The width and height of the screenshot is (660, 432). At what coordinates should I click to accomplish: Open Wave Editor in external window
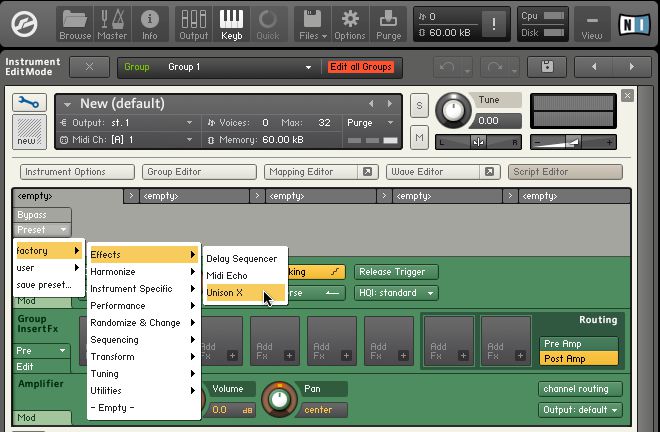(489, 172)
